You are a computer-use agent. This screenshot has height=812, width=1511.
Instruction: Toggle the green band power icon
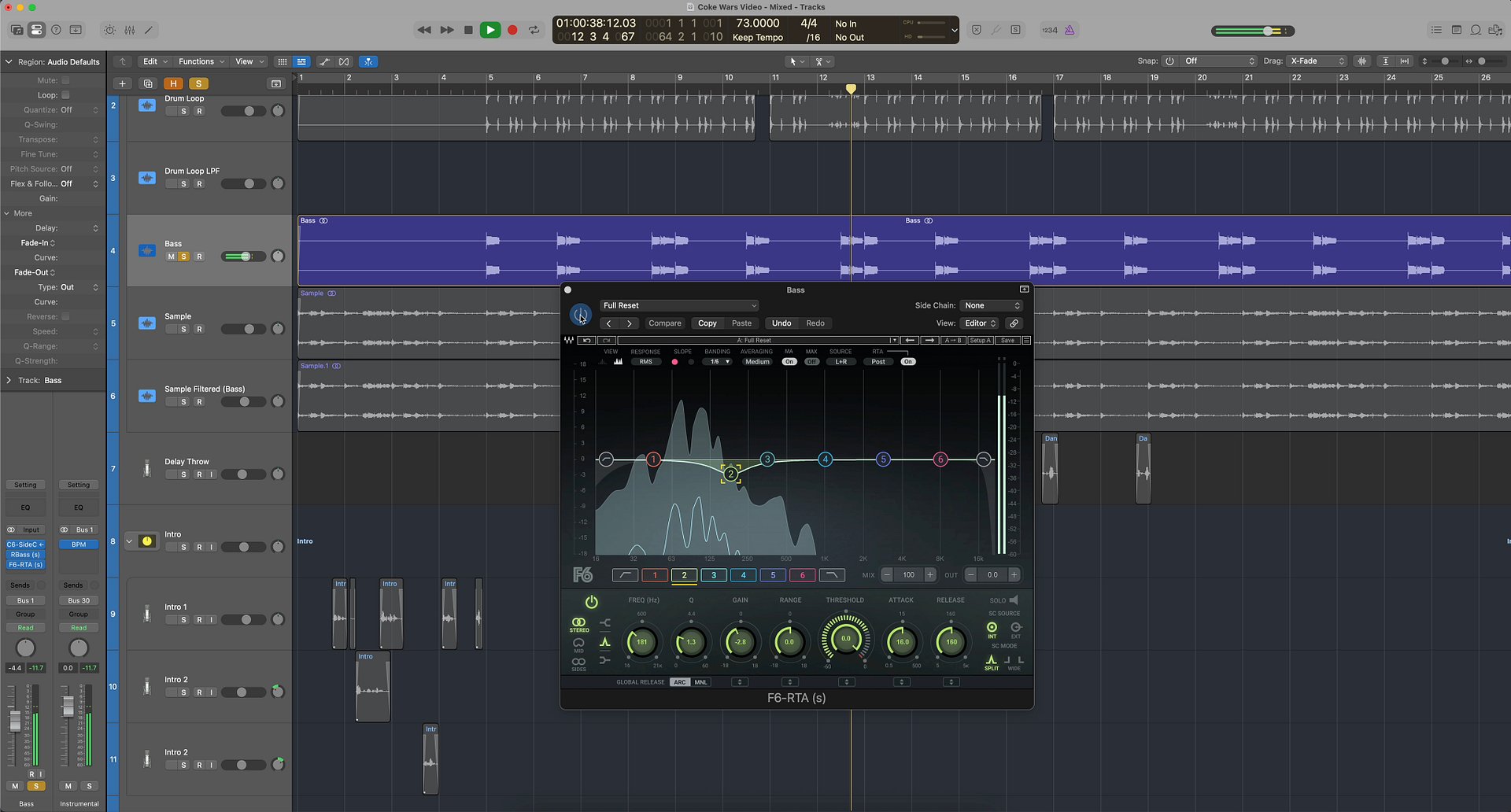[x=592, y=602]
